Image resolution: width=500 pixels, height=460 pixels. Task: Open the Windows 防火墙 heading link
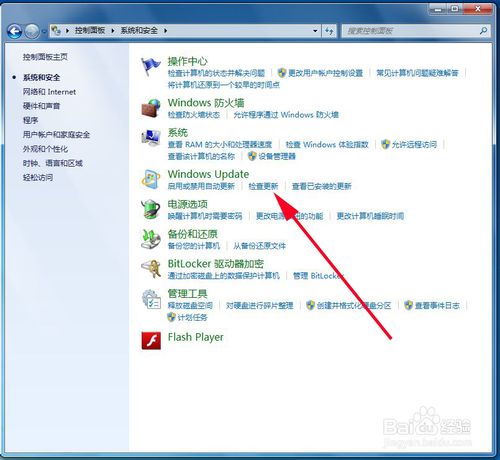(x=206, y=103)
